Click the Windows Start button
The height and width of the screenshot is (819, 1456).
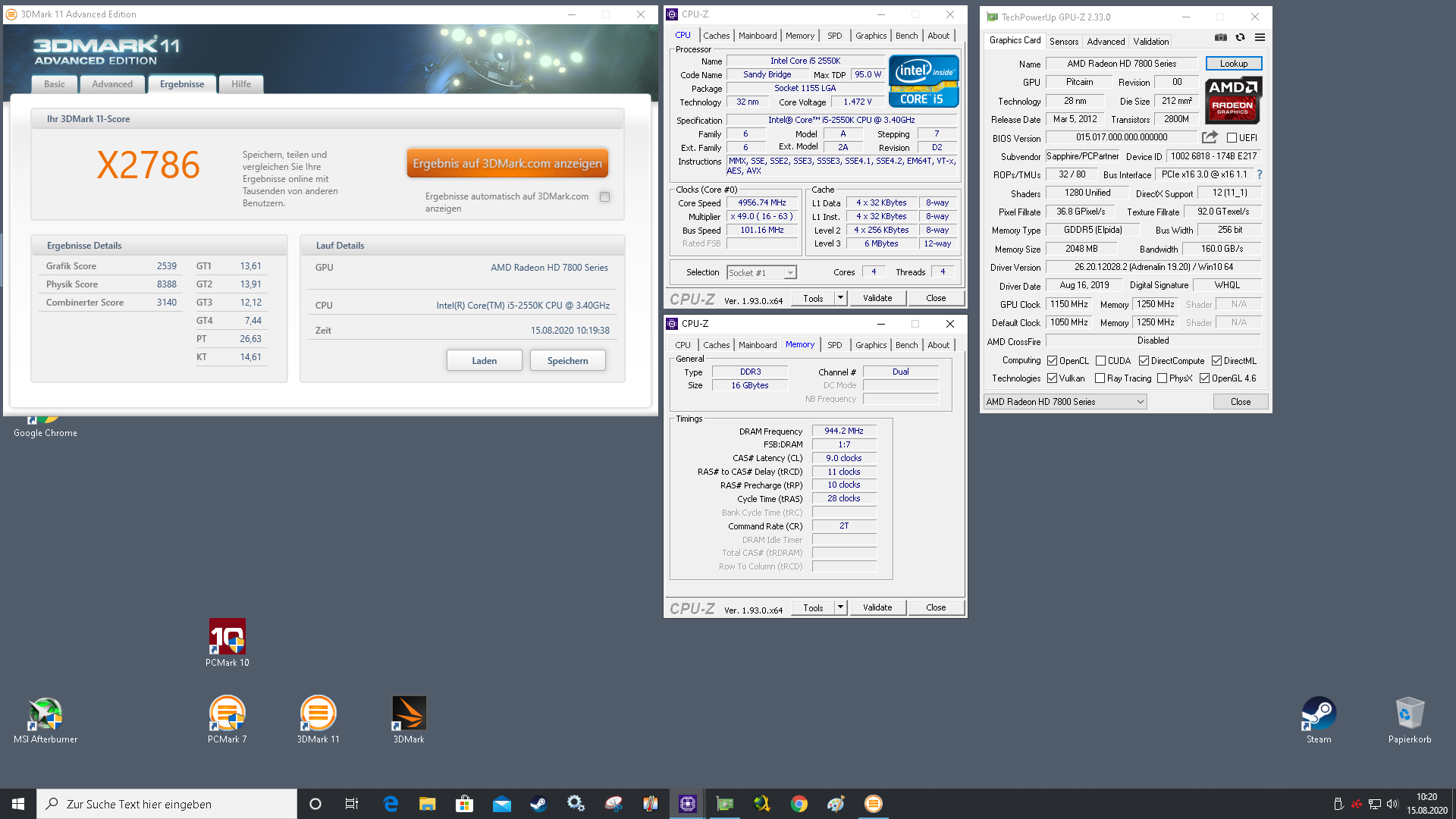[x=18, y=804]
